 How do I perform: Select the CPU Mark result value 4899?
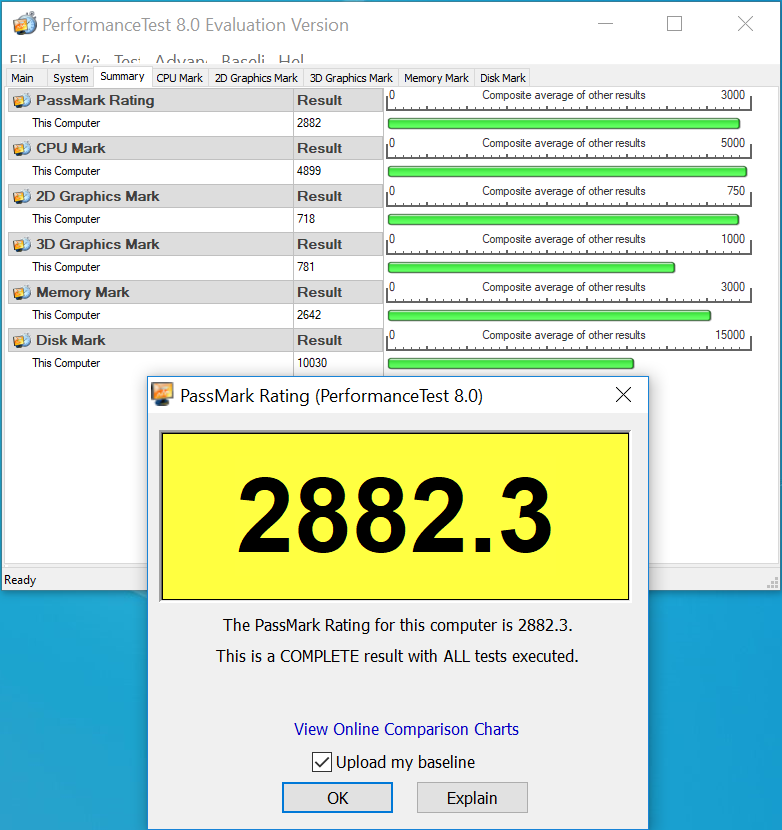tap(309, 171)
